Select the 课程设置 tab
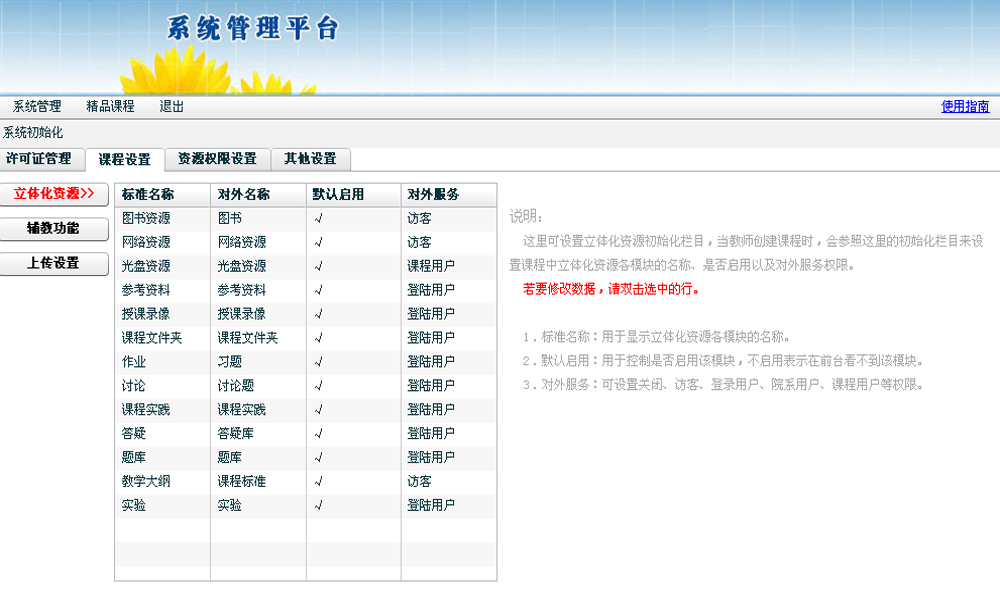The height and width of the screenshot is (600, 1000). pyautogui.click(x=125, y=160)
